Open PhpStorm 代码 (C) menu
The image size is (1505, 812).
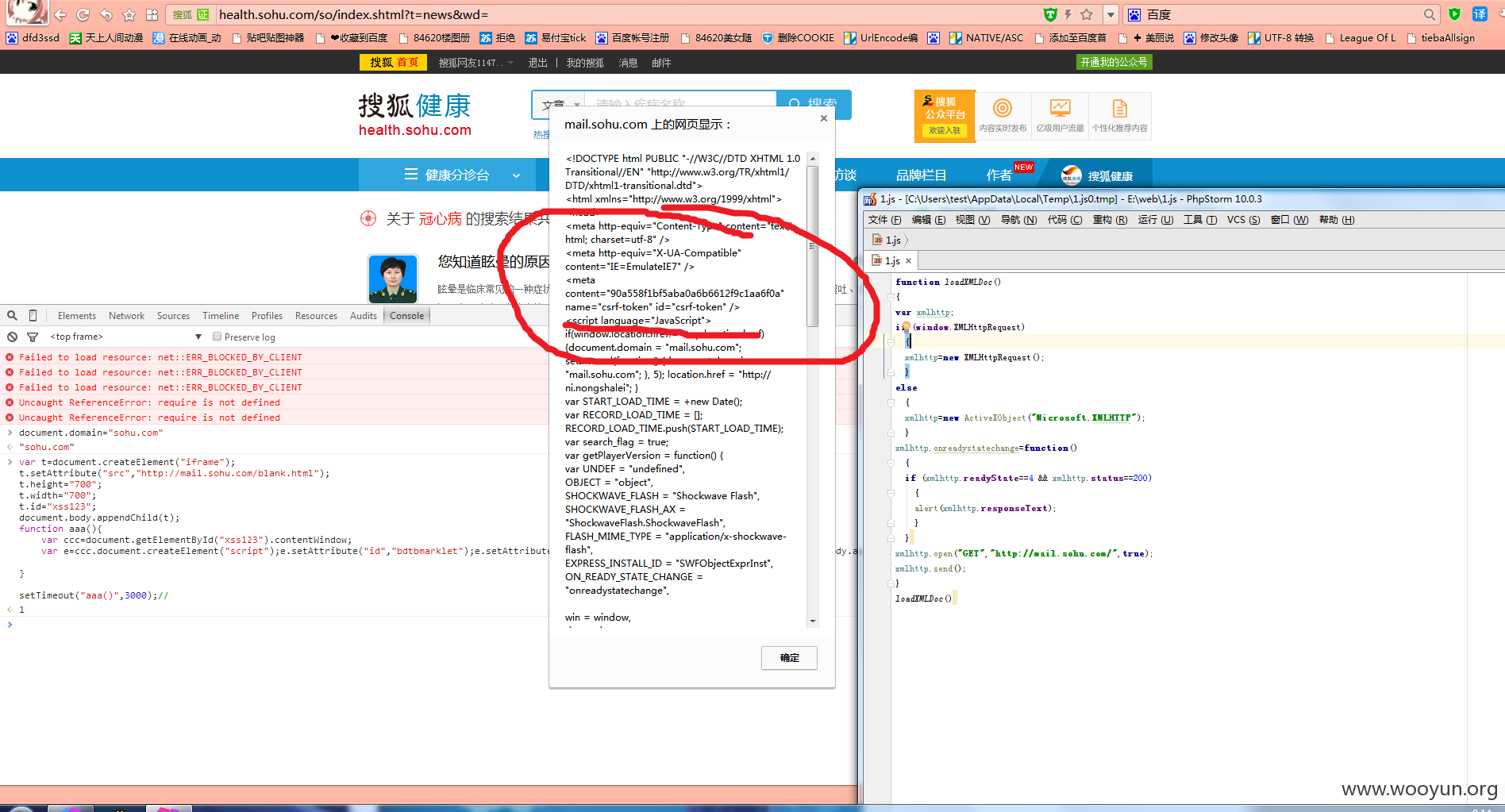(x=1064, y=220)
